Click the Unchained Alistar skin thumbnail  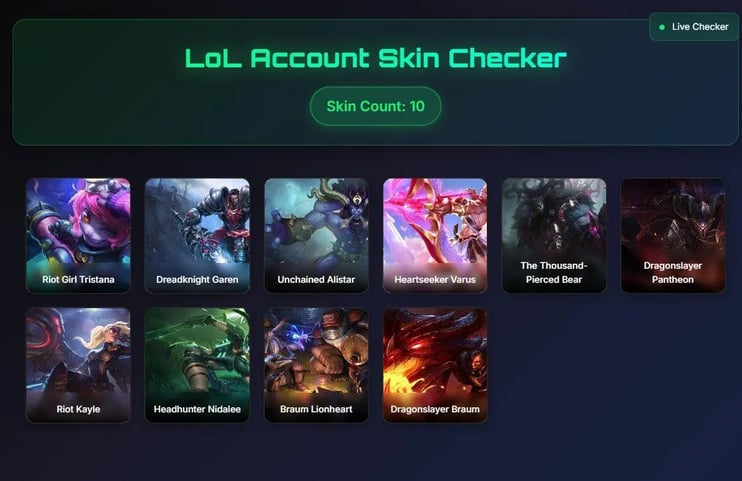tap(316, 235)
